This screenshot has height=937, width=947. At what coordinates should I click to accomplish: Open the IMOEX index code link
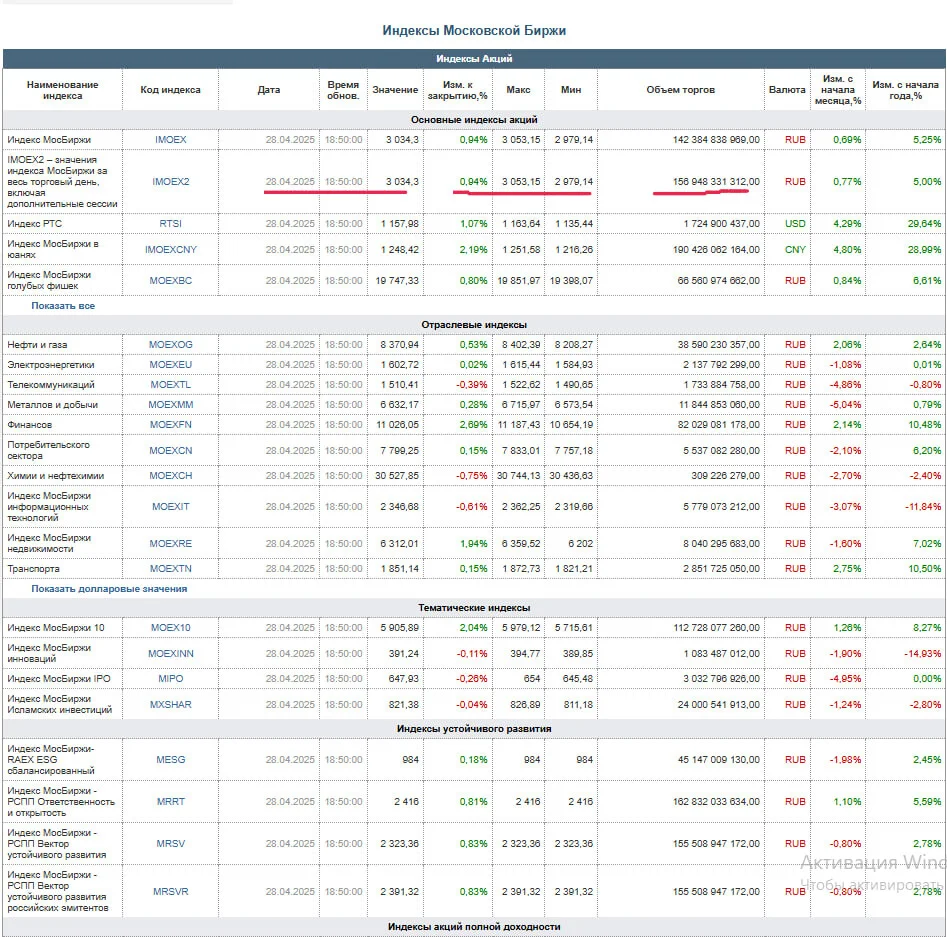(170, 140)
